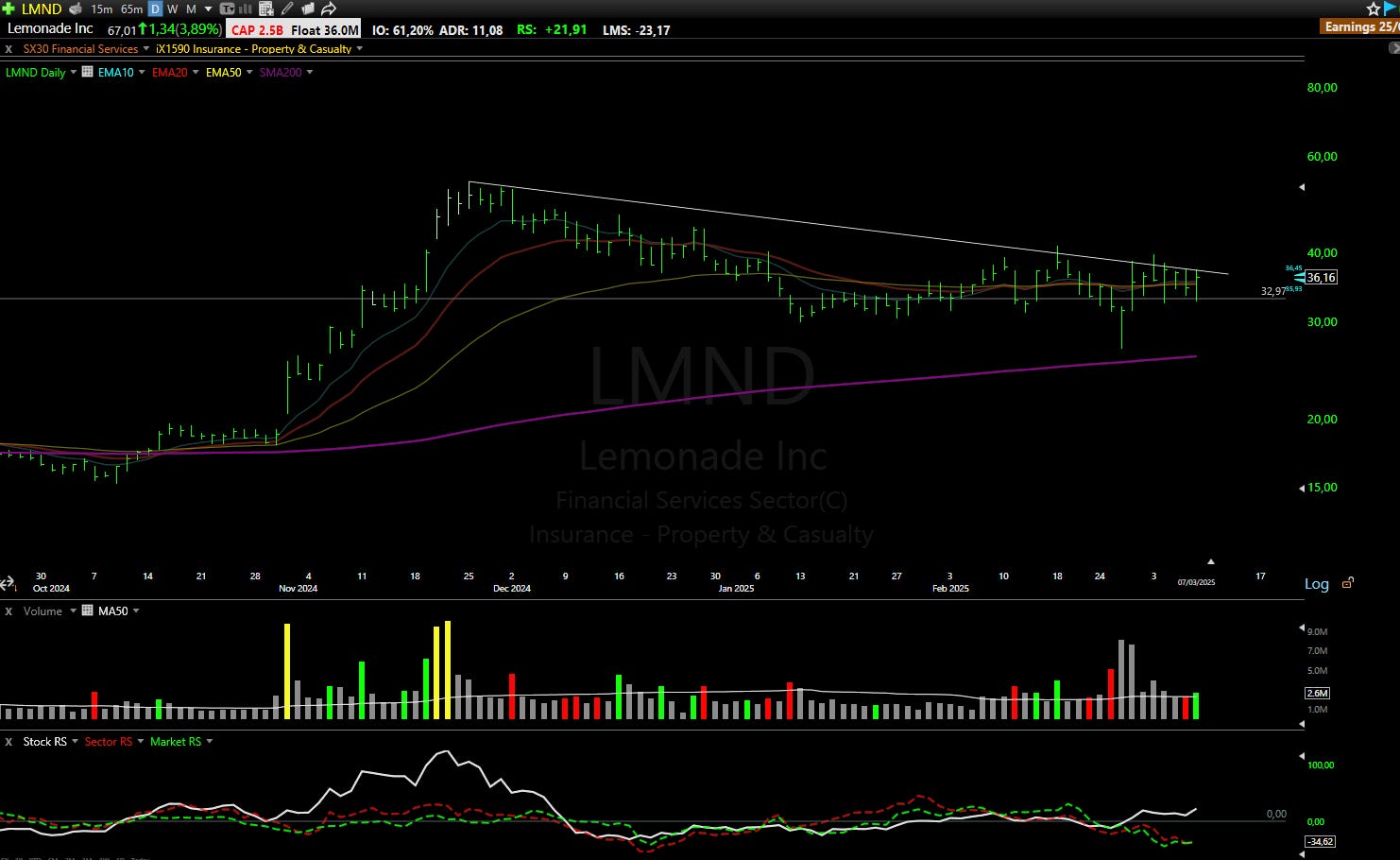Click the SMA200 indicator label
The height and width of the screenshot is (860, 1400).
coord(281,73)
